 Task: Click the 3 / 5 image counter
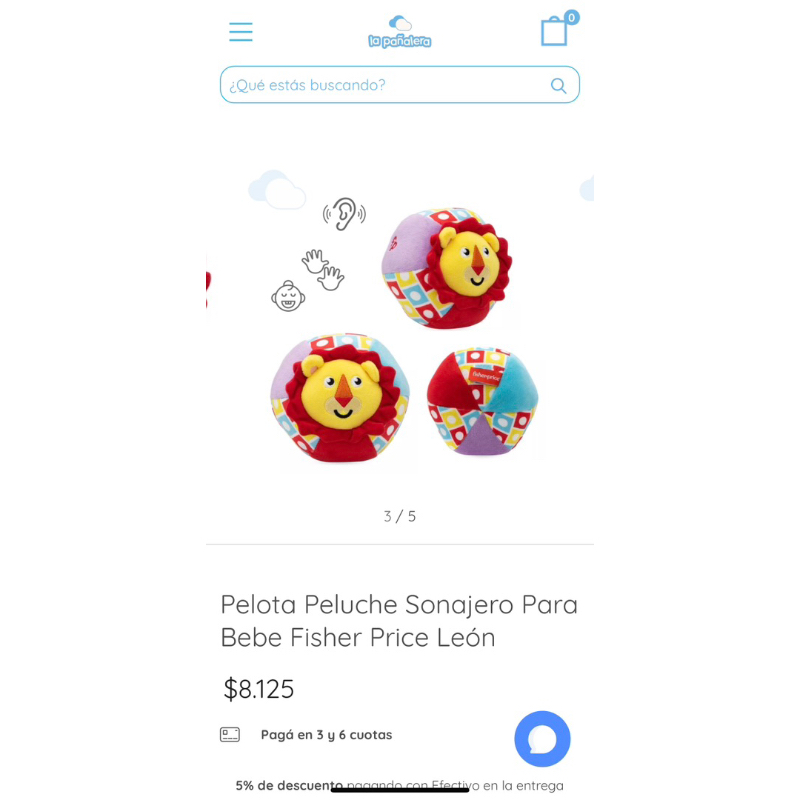pos(399,516)
